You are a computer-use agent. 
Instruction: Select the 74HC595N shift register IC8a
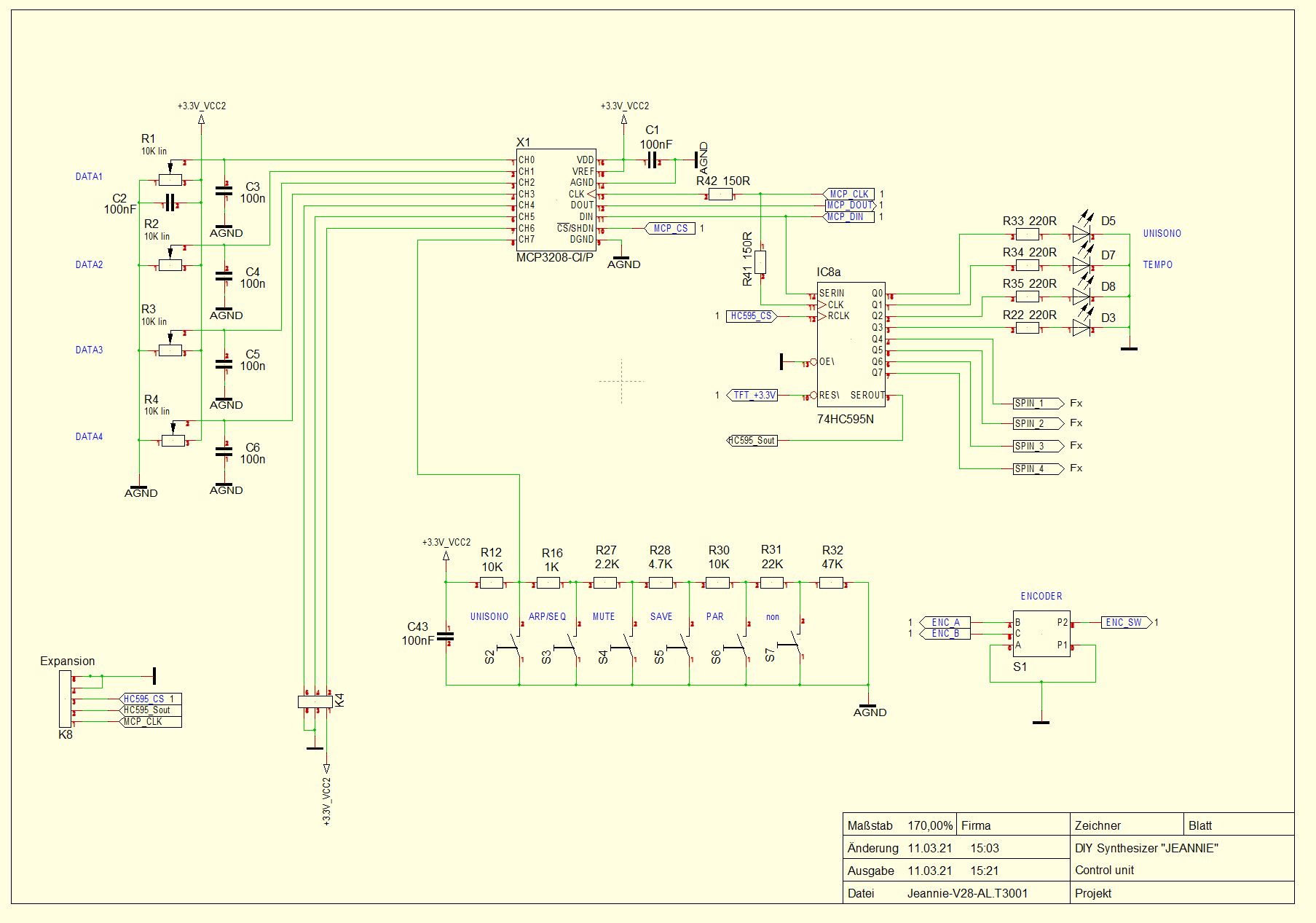(x=851, y=346)
